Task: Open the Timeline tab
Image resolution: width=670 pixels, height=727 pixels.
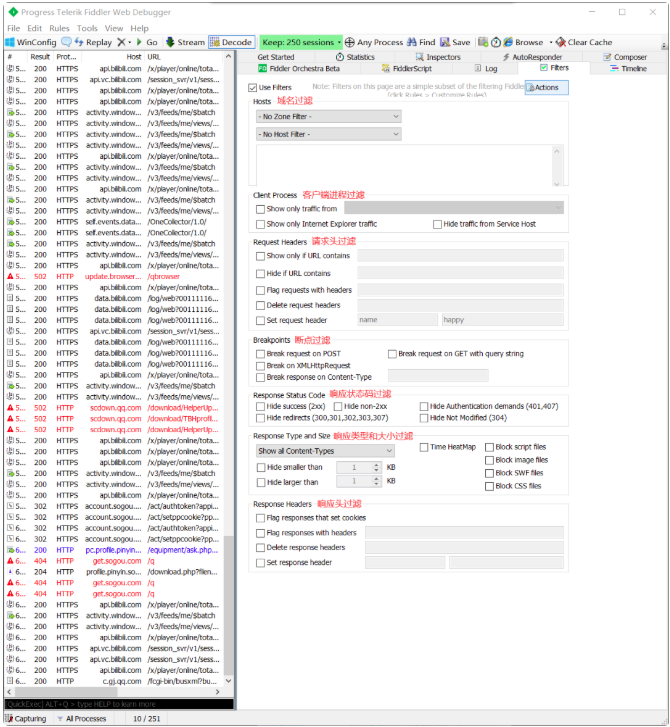Action: click(x=628, y=69)
